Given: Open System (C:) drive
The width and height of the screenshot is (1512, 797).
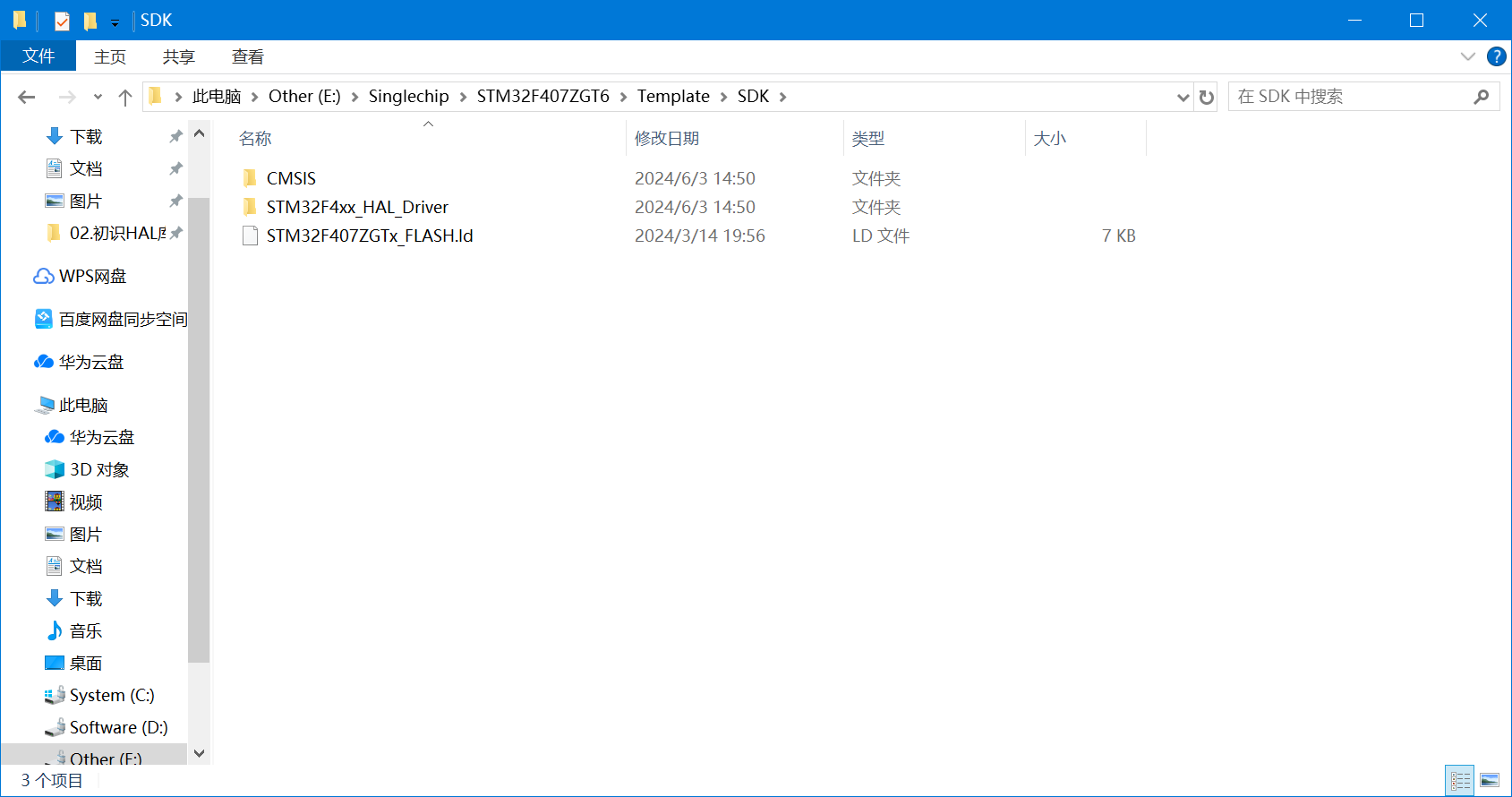Looking at the screenshot, I should 112,695.
